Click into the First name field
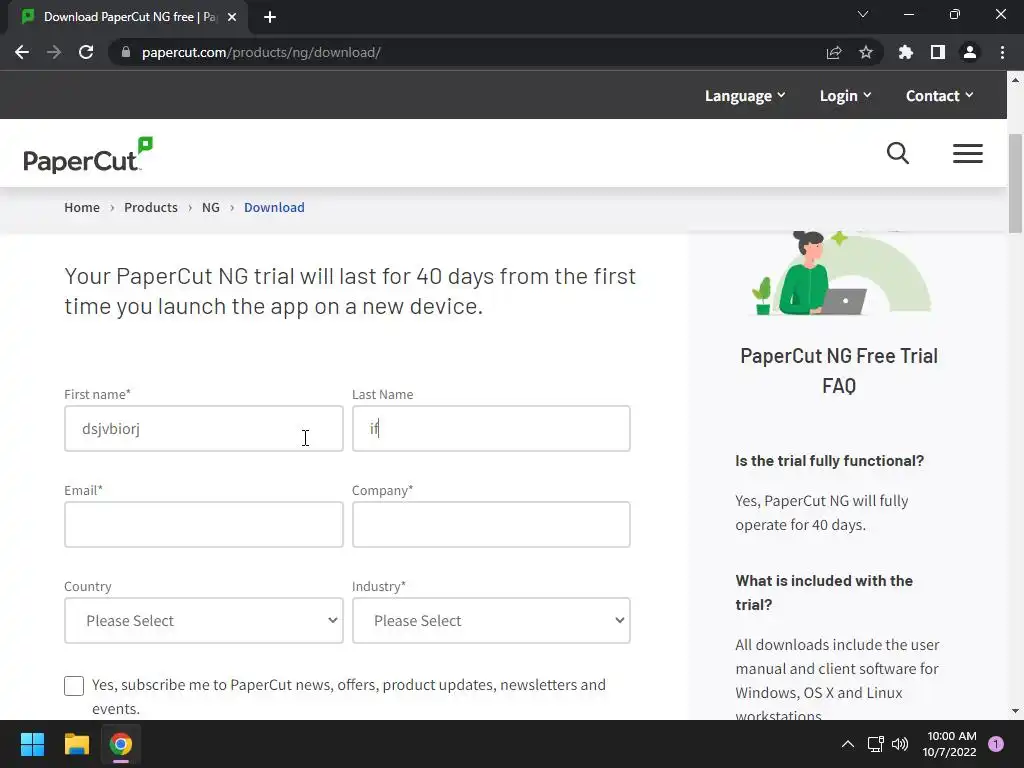Image resolution: width=1024 pixels, height=768 pixels. 204,428
